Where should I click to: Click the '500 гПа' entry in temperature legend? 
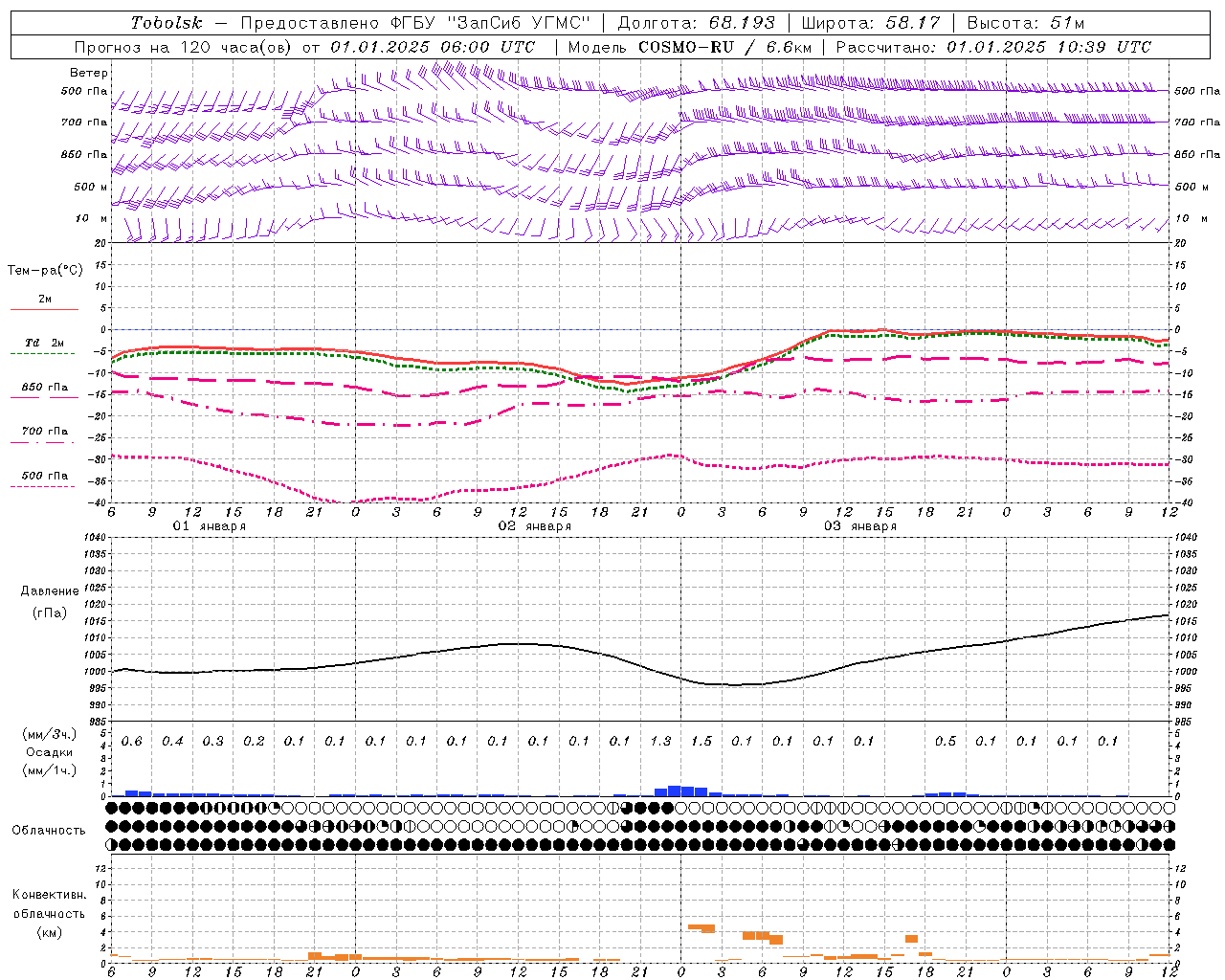(x=45, y=476)
